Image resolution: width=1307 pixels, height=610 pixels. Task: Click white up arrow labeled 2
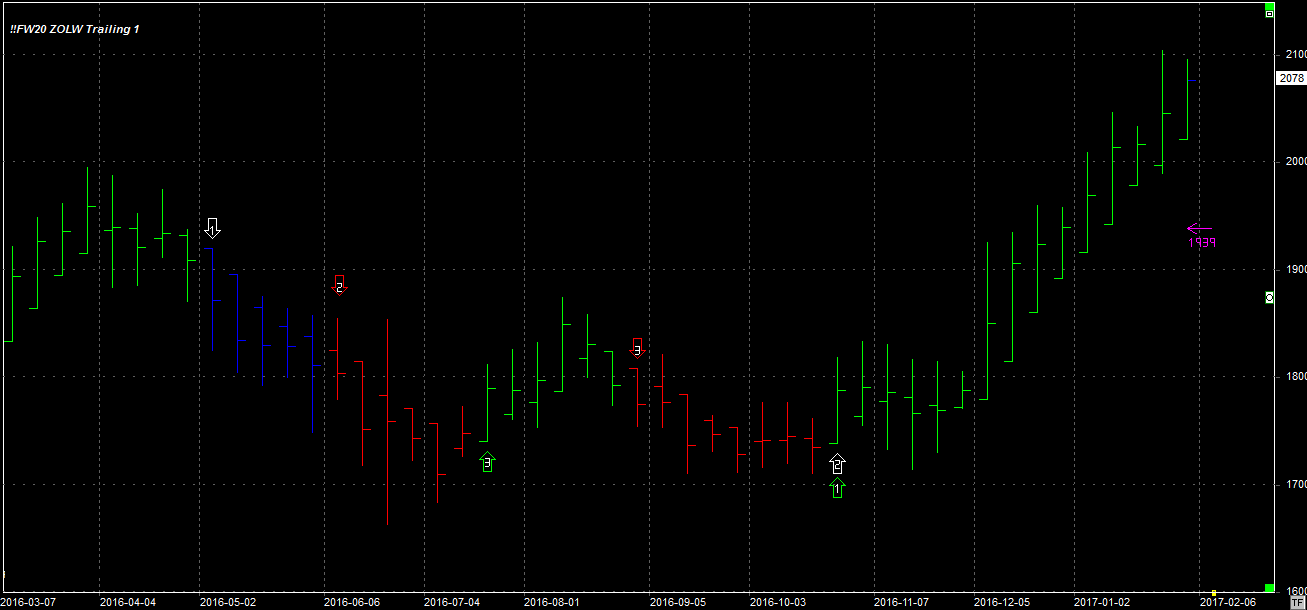837,464
